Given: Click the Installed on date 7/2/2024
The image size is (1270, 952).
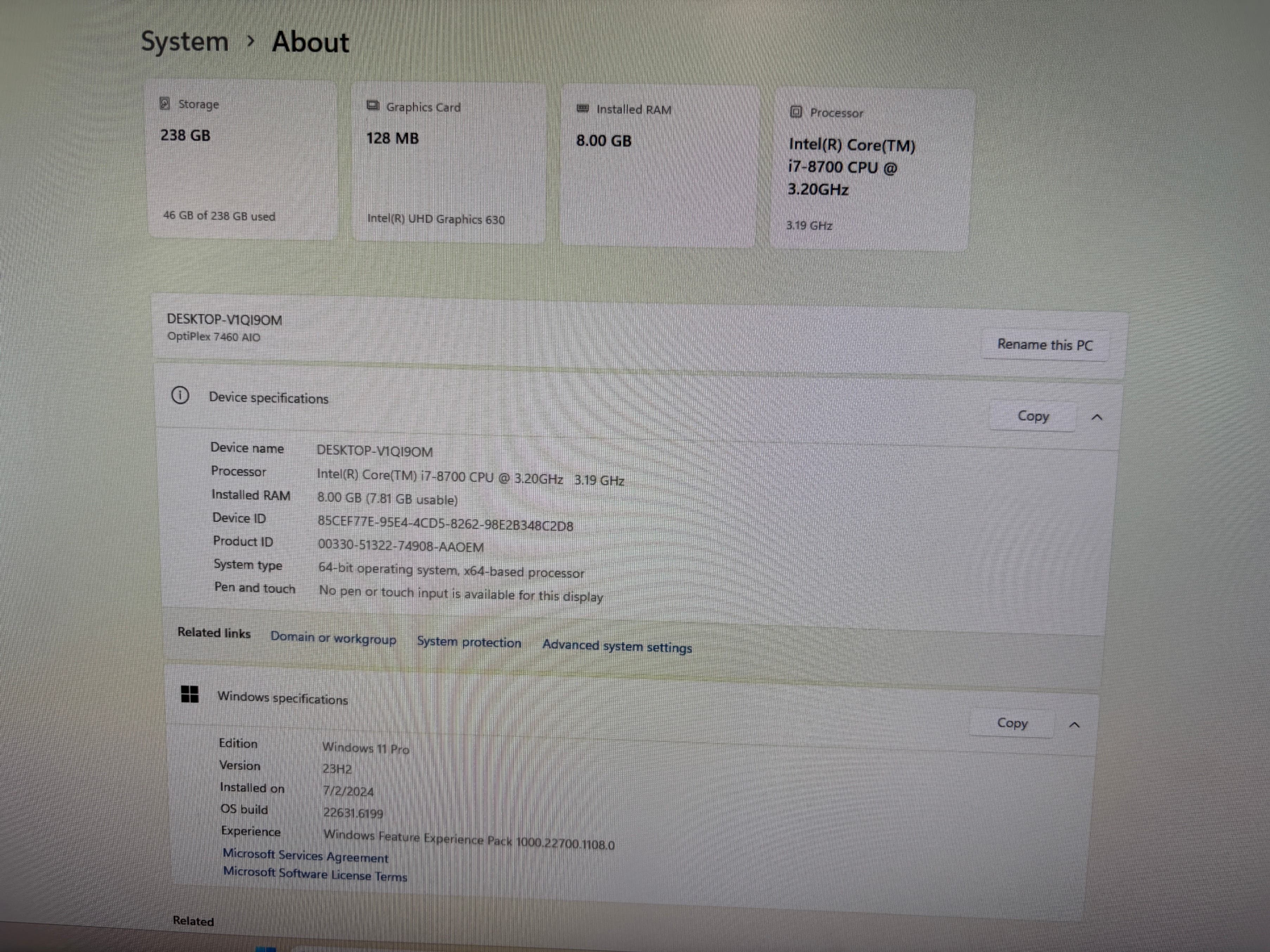Looking at the screenshot, I should point(348,791).
